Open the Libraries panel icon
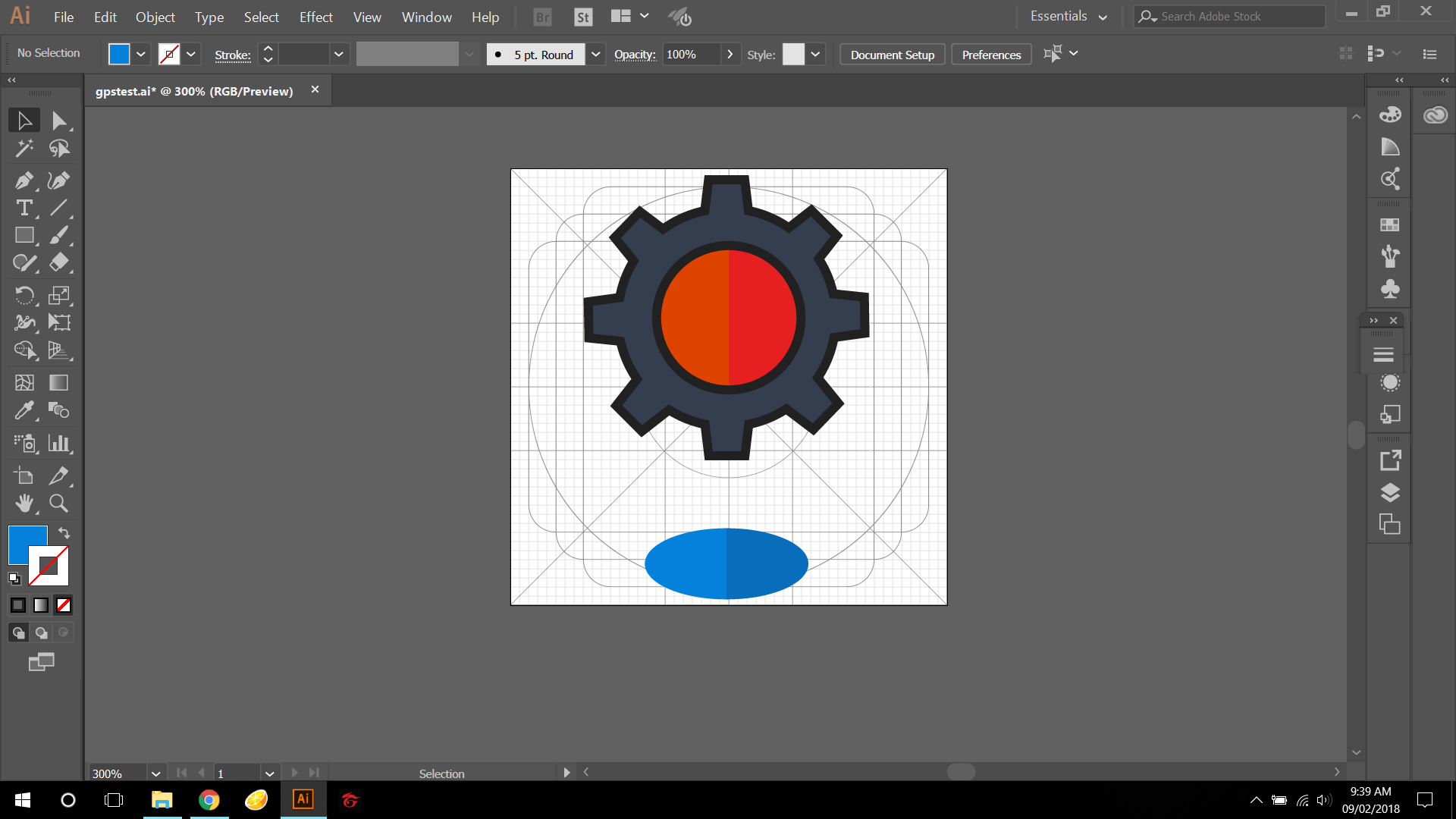1456x819 pixels. click(x=1435, y=115)
